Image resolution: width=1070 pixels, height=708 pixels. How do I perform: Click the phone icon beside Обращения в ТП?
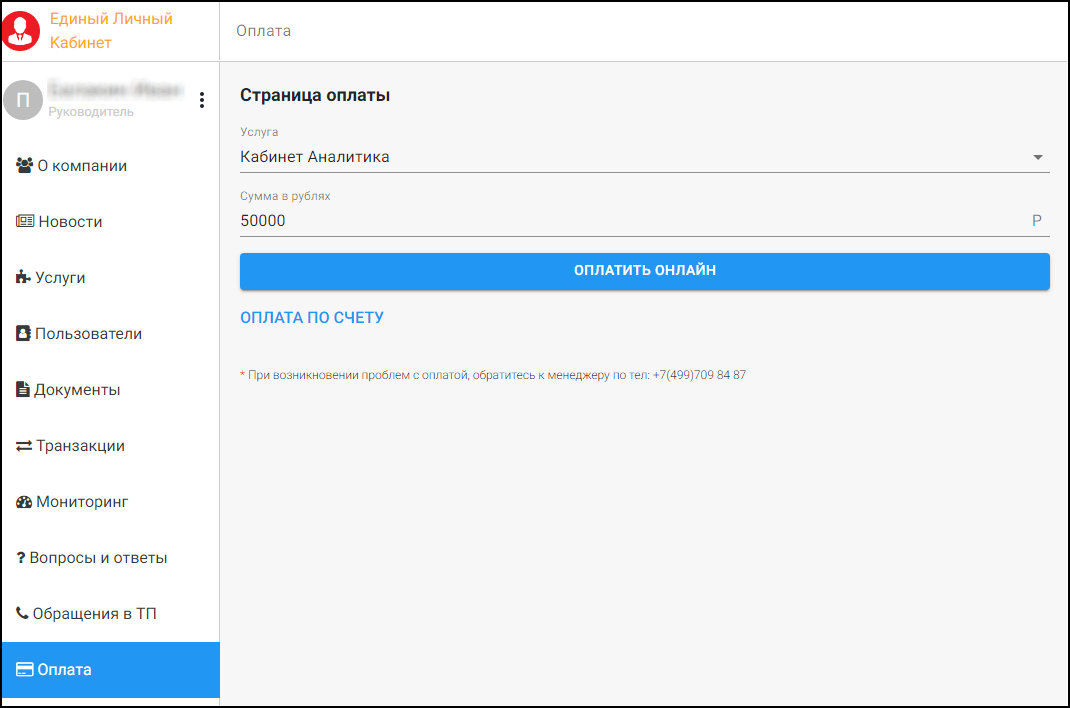click(22, 614)
